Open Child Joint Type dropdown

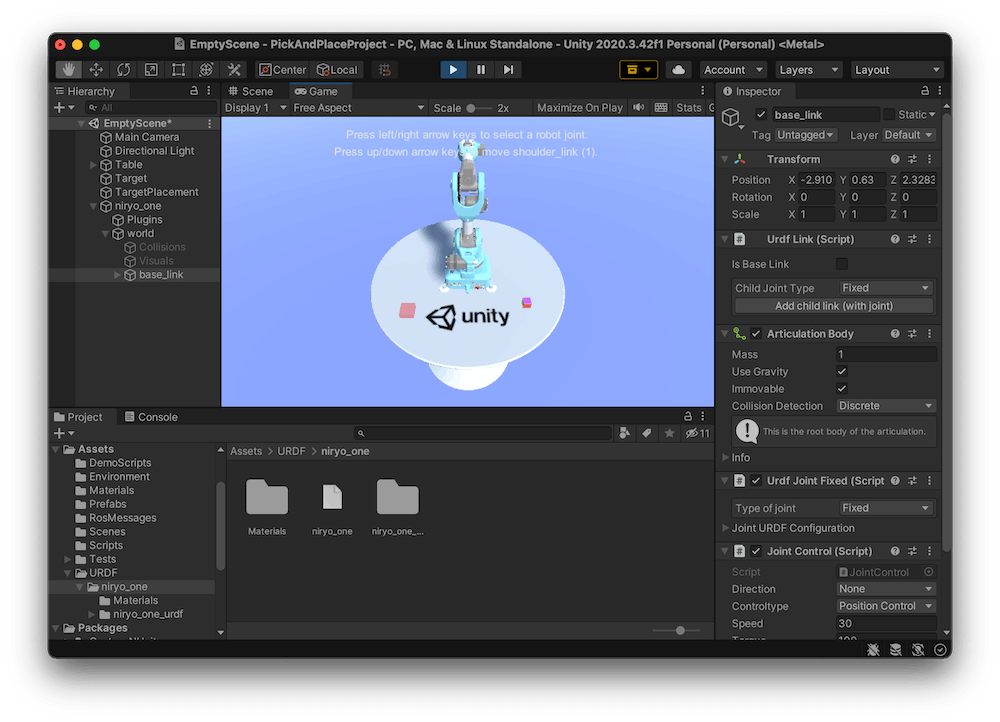[x=885, y=288]
